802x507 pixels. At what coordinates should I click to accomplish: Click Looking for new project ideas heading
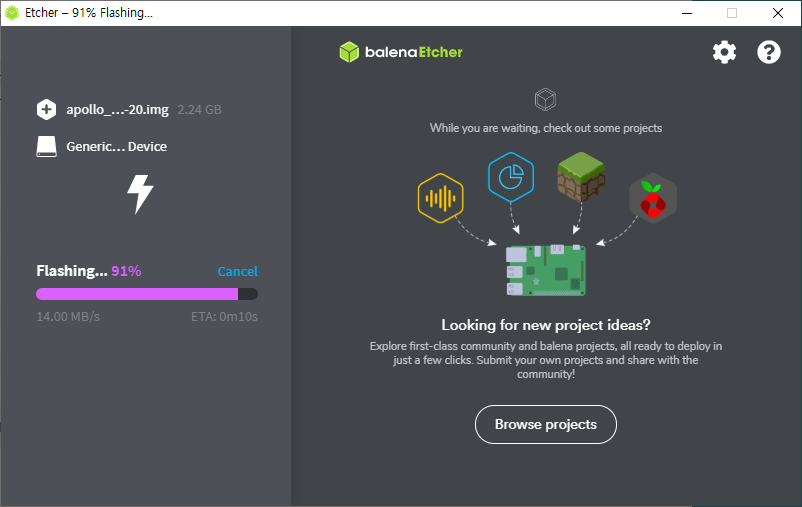tap(546, 325)
